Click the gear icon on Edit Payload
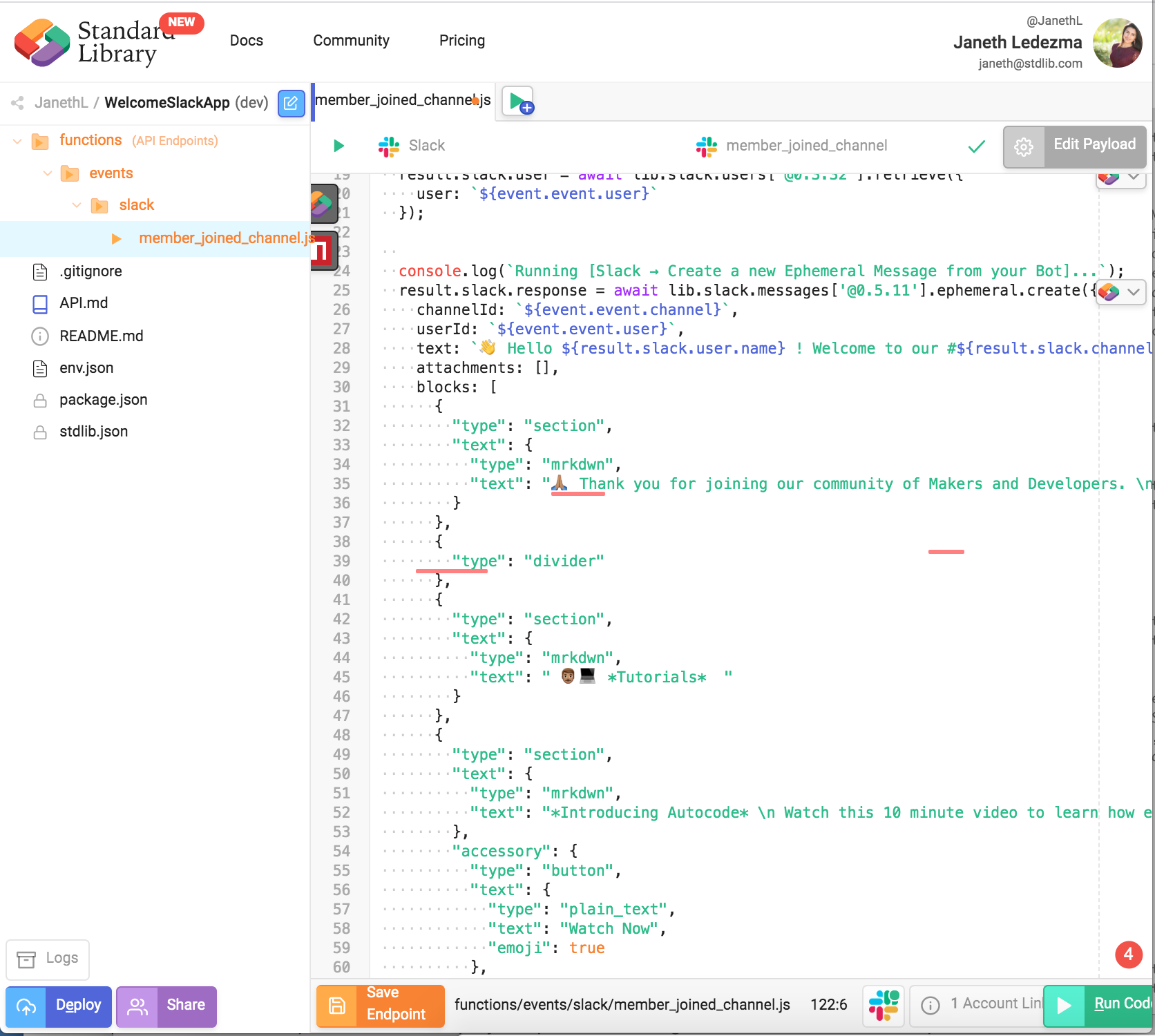Screen dimensions: 1155x1036 pos(1024,146)
